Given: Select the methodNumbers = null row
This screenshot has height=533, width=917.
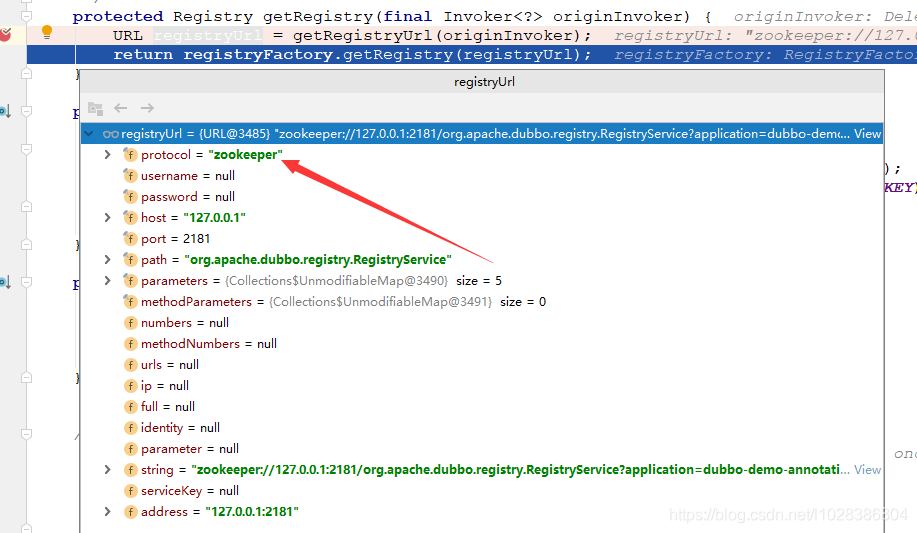Looking at the screenshot, I should [482, 344].
